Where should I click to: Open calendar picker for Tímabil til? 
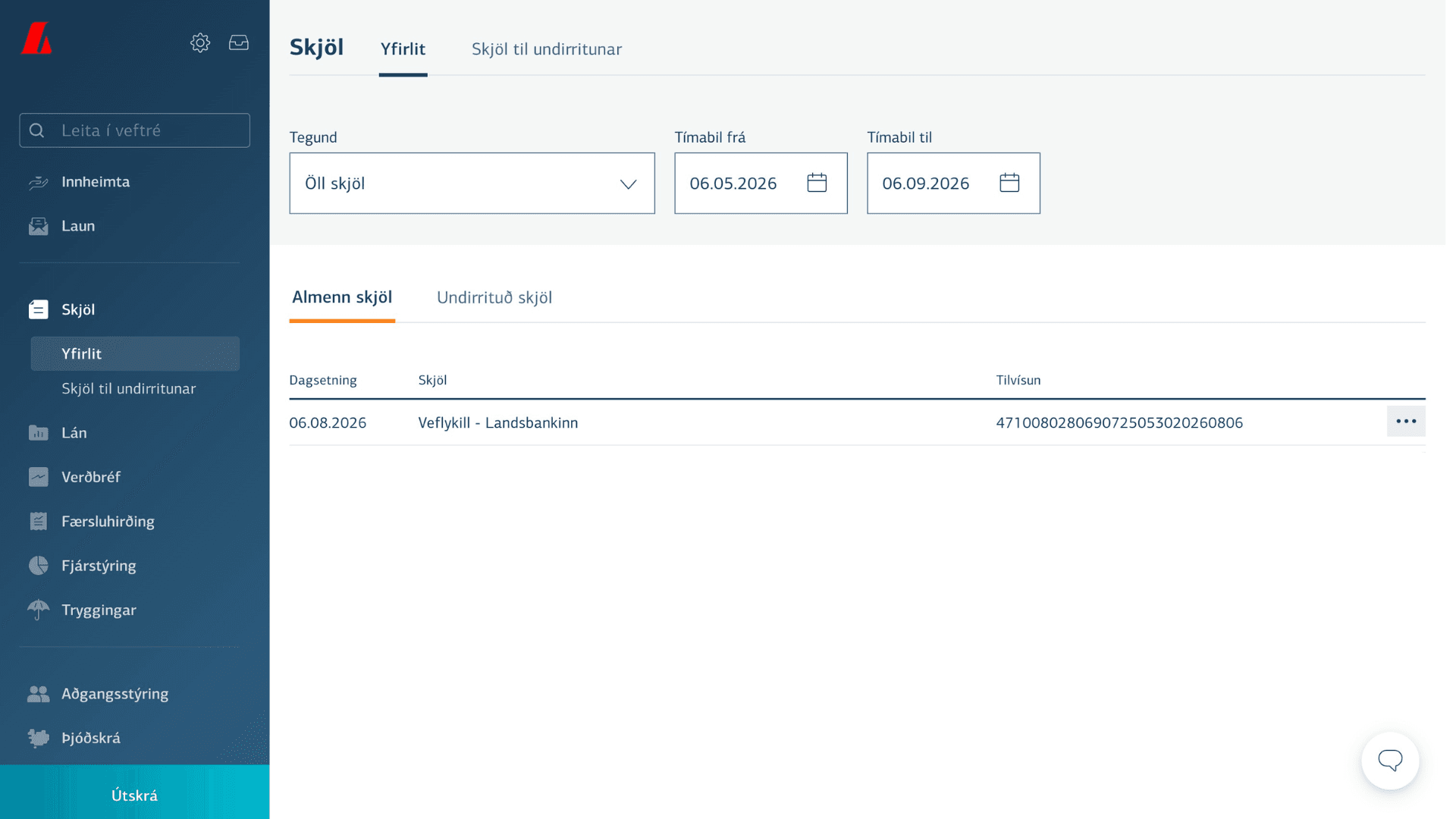tap(1009, 183)
